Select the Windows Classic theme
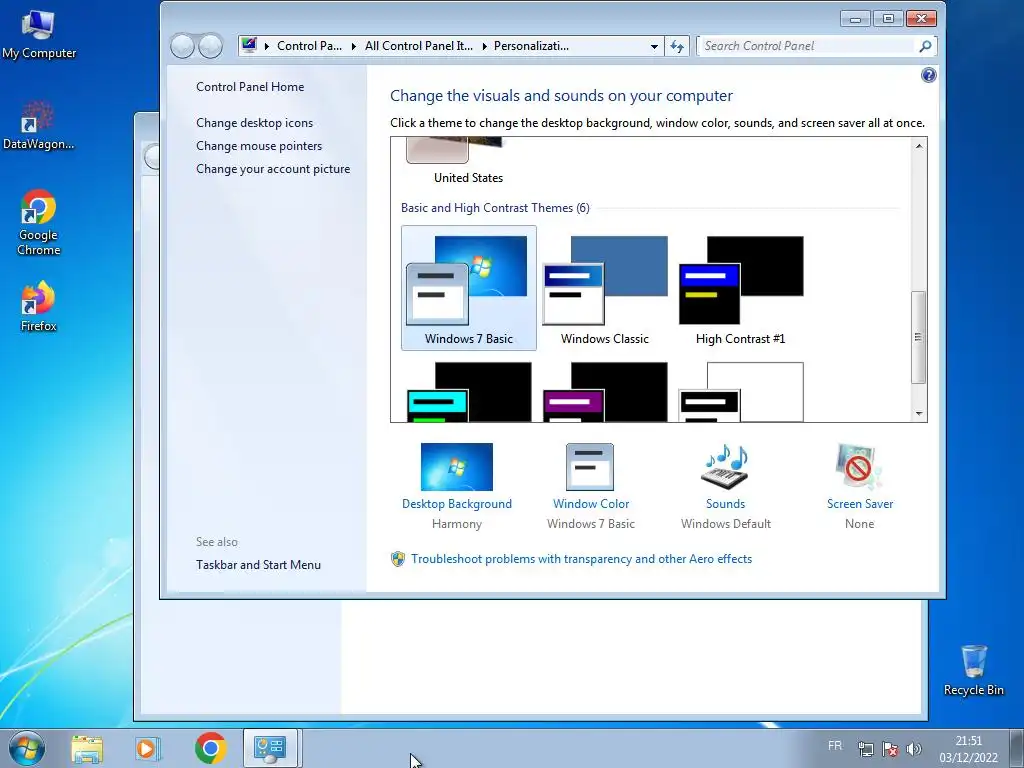Viewport: 1024px width, 768px height. (605, 288)
